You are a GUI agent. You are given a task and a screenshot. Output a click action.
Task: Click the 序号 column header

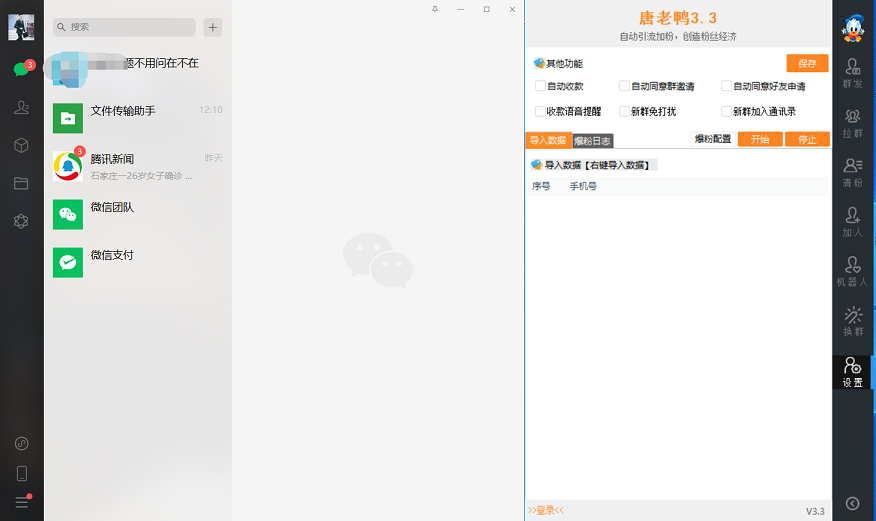(541, 186)
